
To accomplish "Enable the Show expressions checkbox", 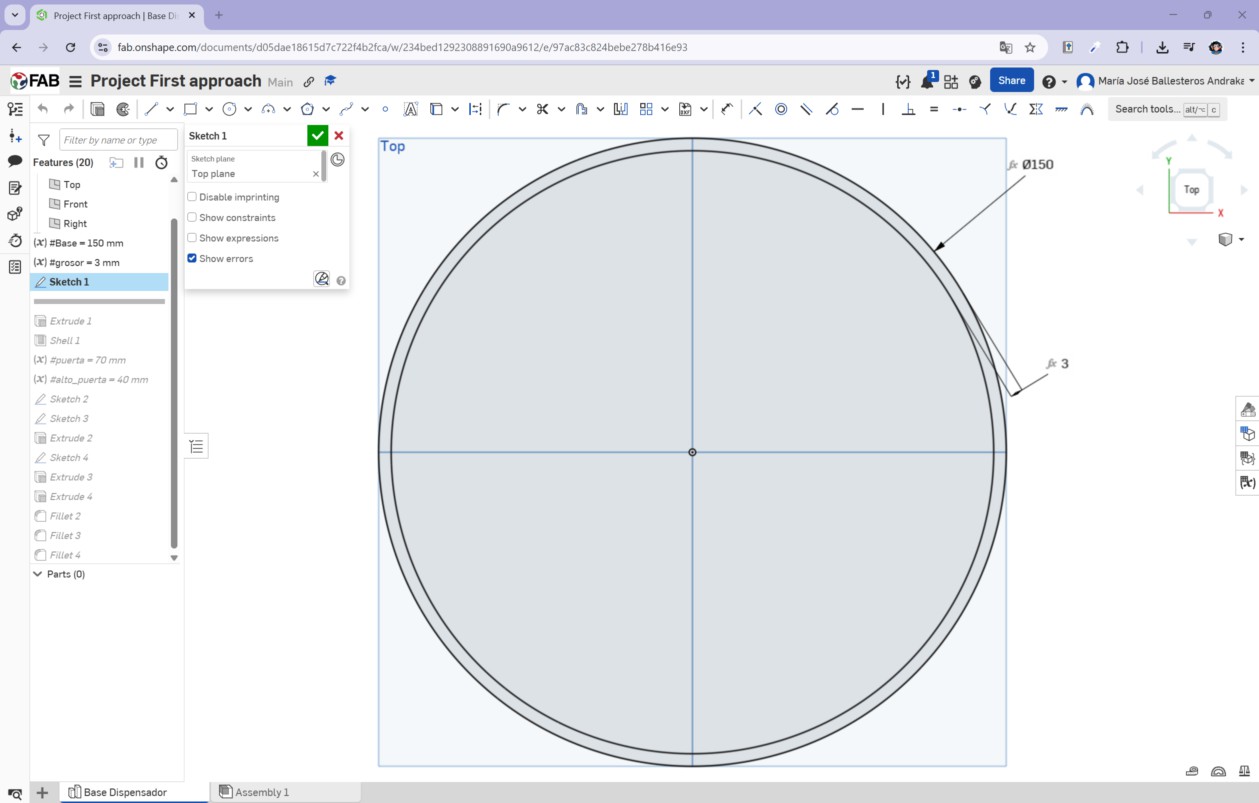I will point(192,238).
